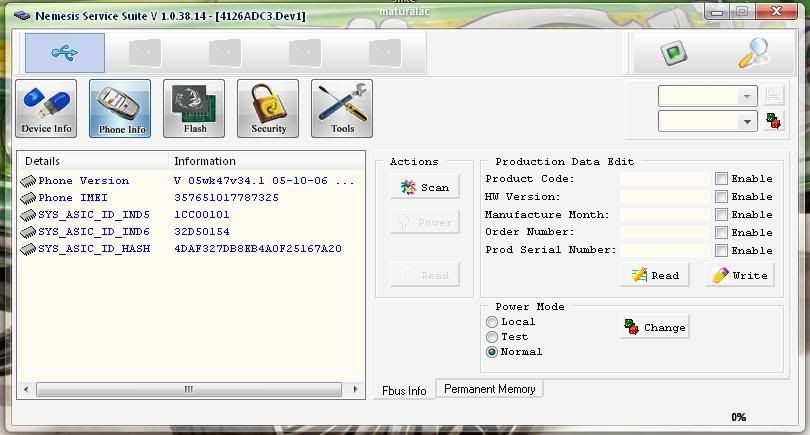Select the value 1CC00101

pyautogui.click(x=201, y=215)
